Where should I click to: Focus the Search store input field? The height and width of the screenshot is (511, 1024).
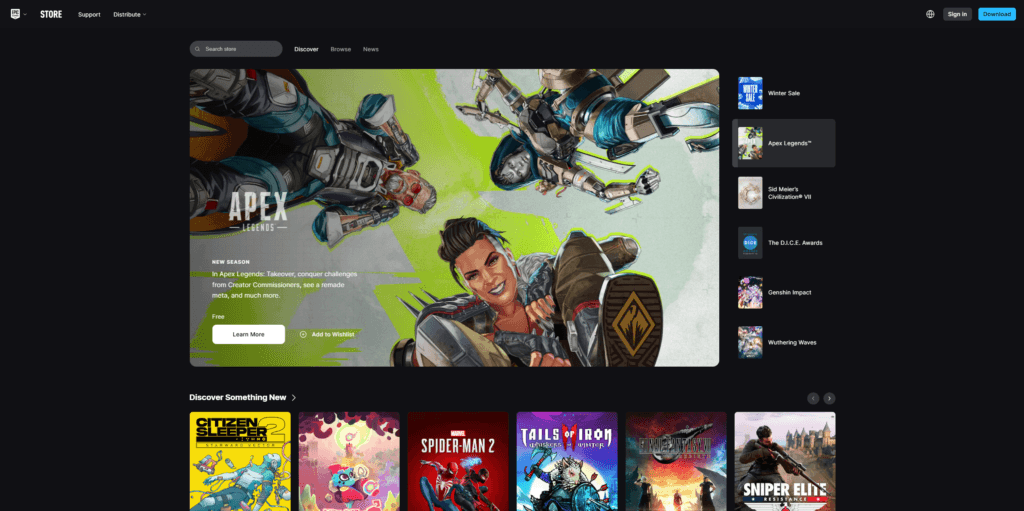pyautogui.click(x=236, y=49)
